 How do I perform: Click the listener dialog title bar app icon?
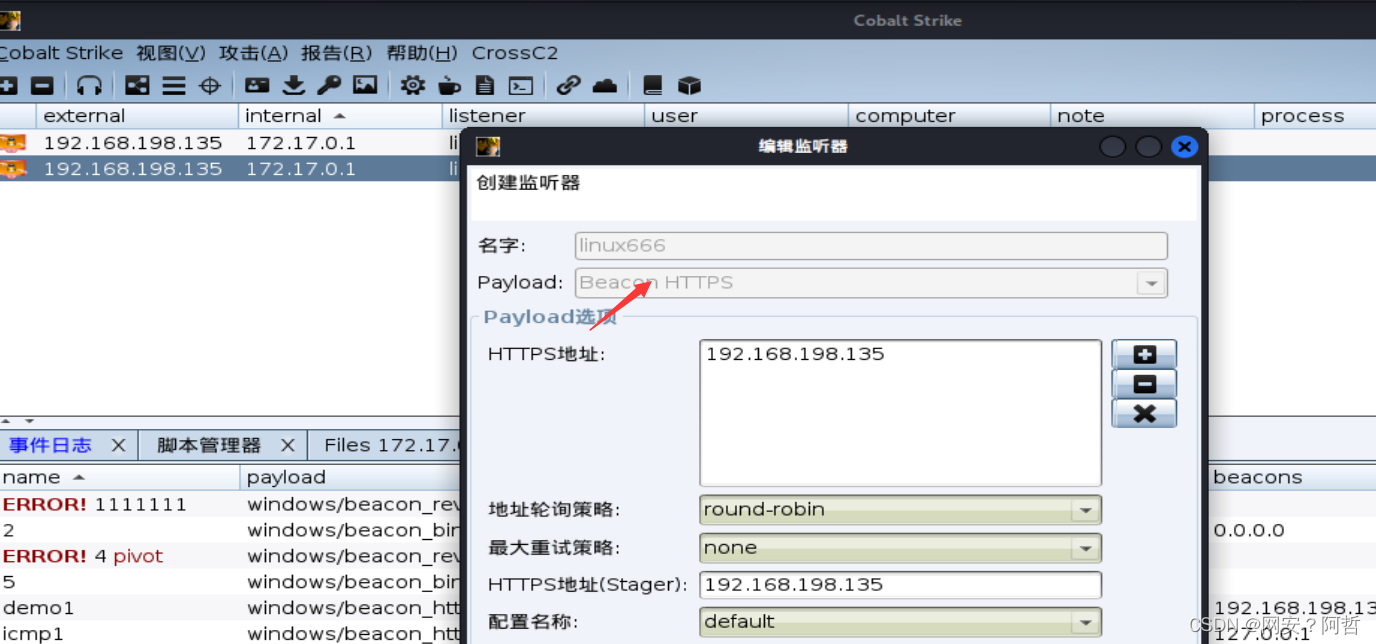[x=488, y=146]
